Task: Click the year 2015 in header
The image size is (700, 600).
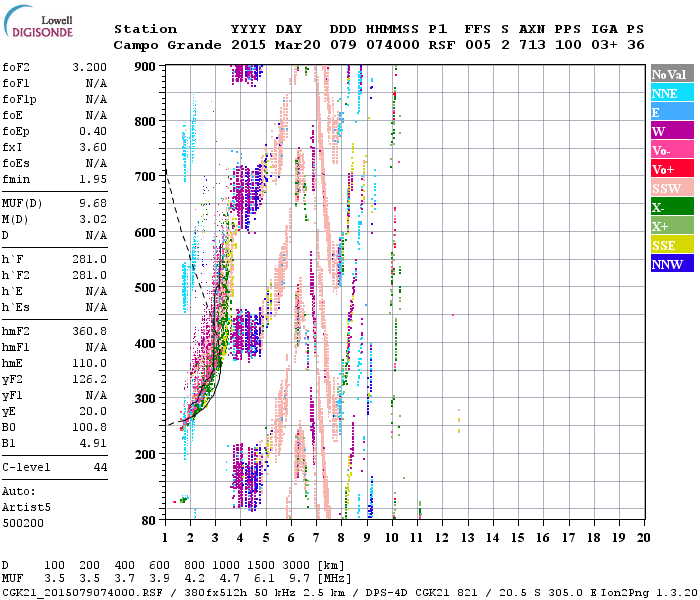Action: click(248, 45)
